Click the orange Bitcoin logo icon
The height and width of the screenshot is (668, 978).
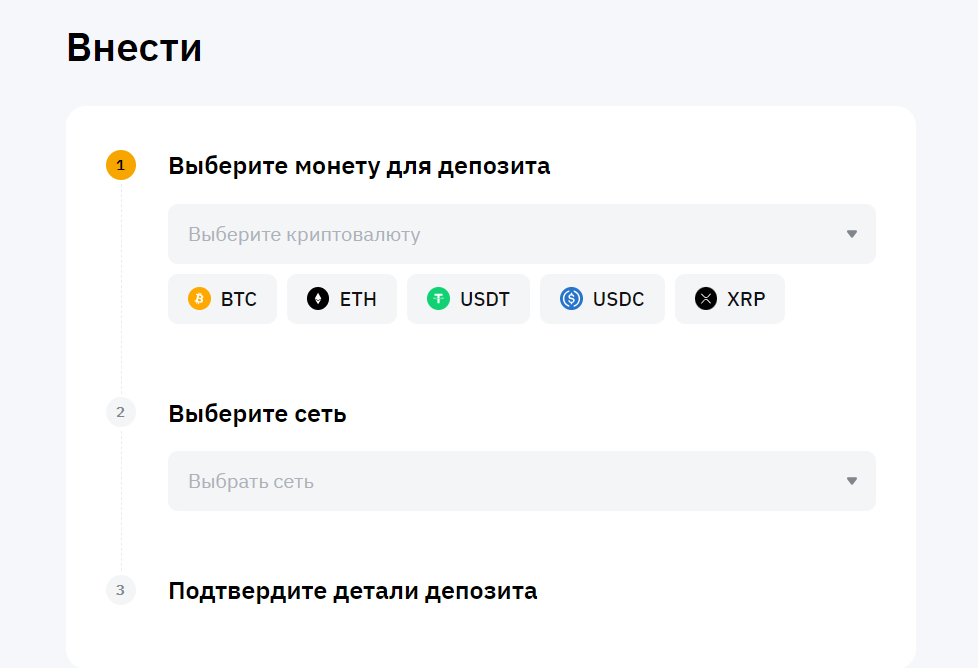pos(200,299)
